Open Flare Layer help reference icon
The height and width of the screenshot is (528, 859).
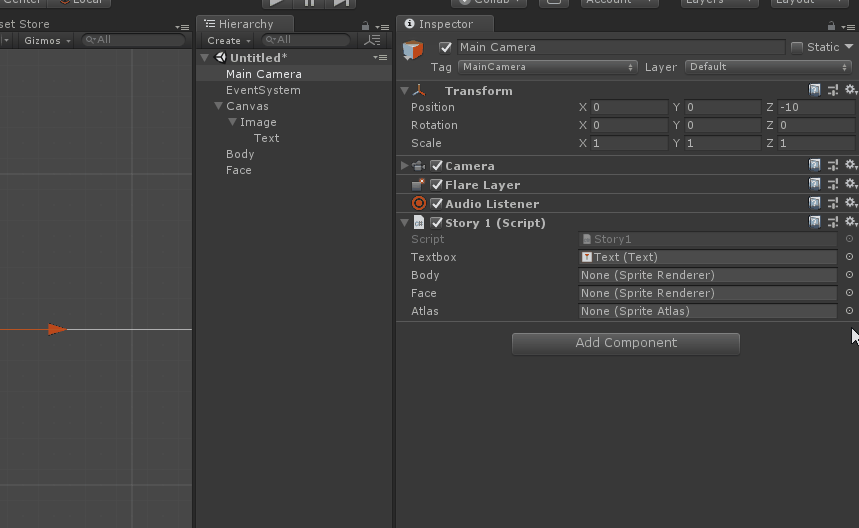(x=815, y=184)
